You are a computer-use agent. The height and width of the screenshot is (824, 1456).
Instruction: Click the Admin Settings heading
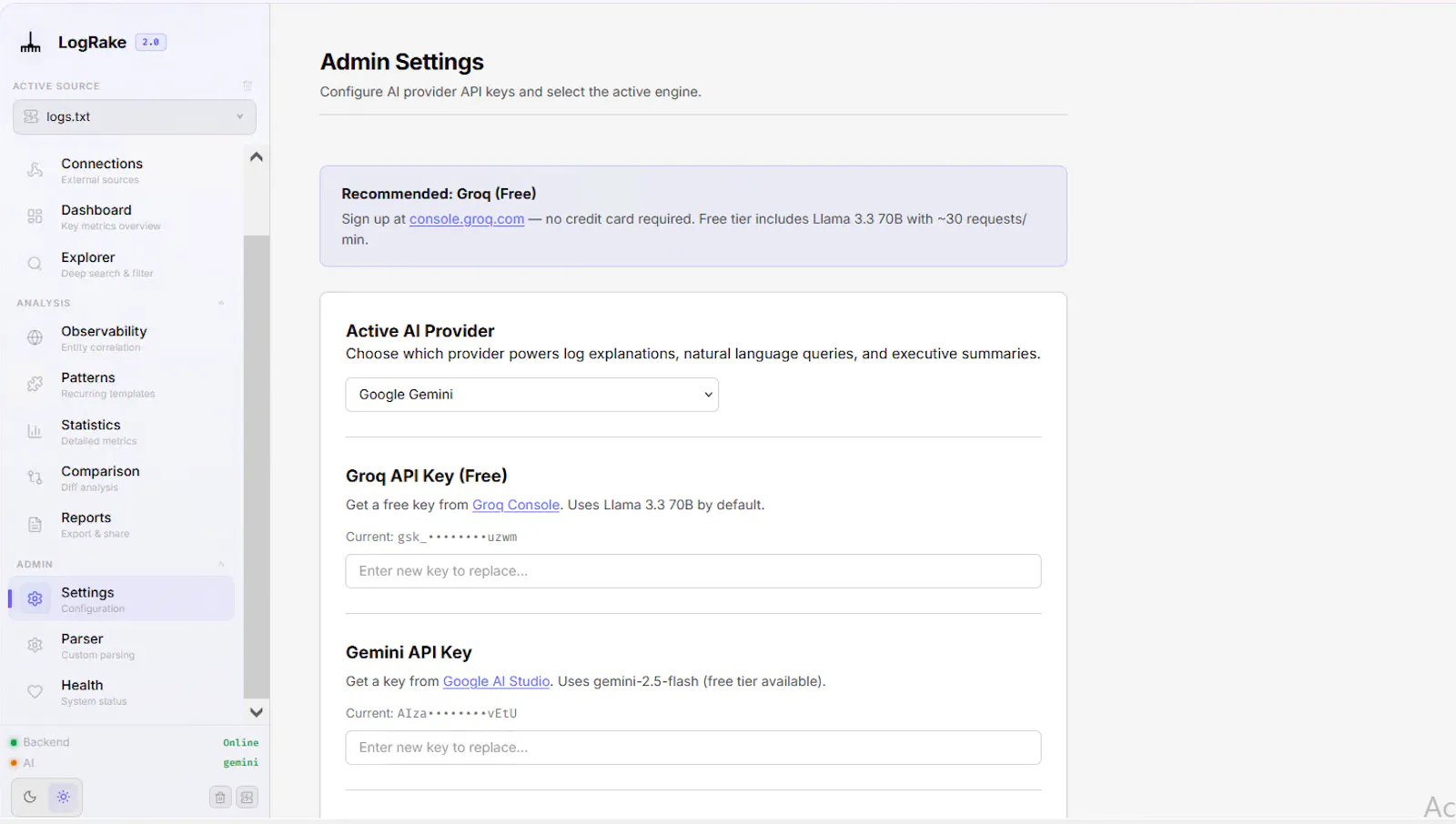(x=402, y=62)
